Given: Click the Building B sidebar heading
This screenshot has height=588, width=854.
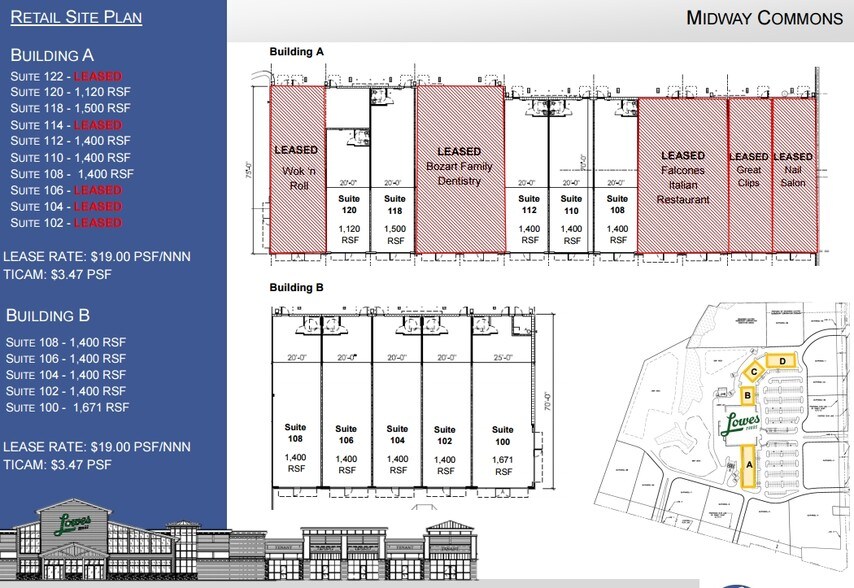Looking at the screenshot, I should pos(49,315).
